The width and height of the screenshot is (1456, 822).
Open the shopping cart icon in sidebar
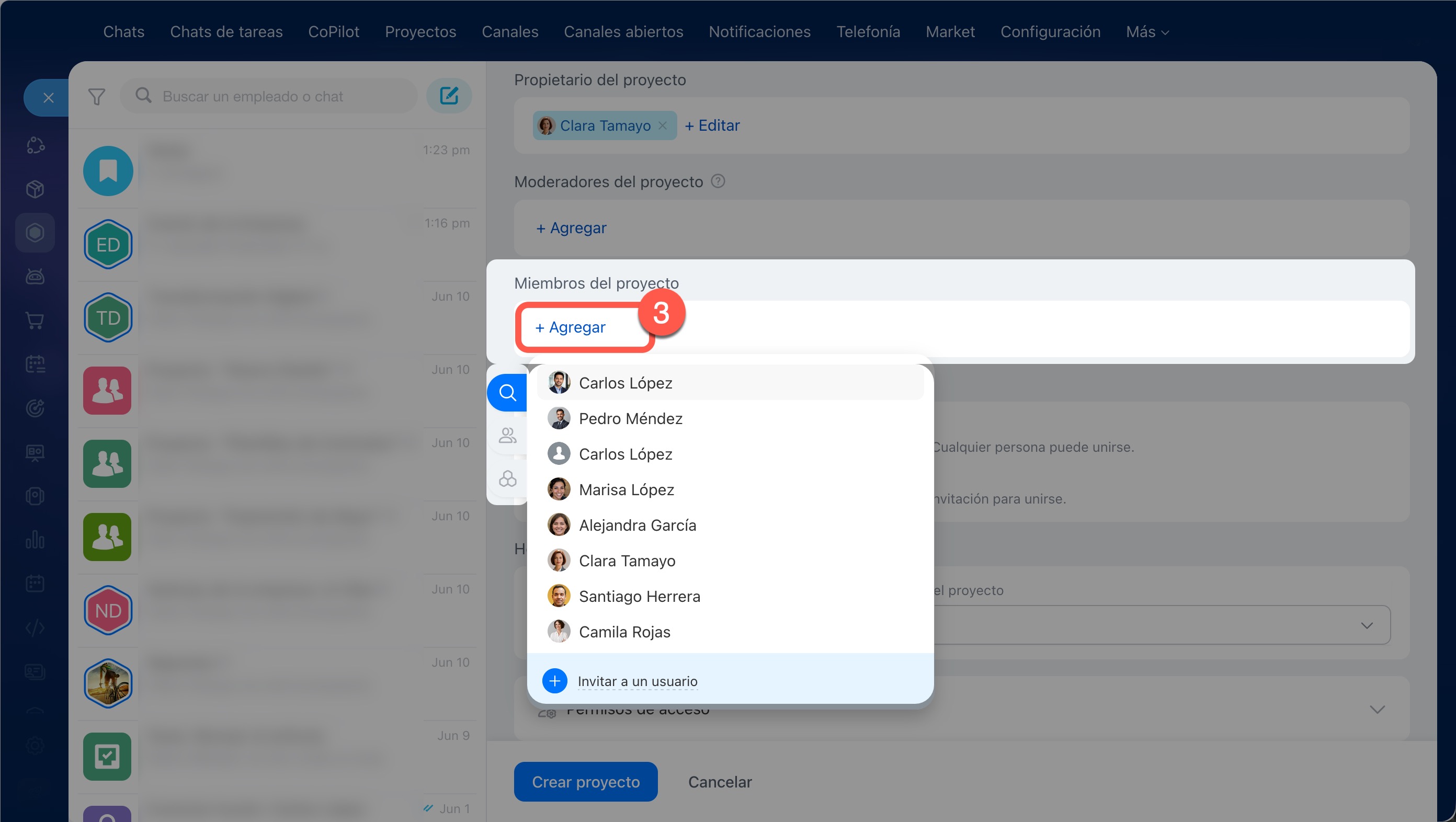[35, 321]
